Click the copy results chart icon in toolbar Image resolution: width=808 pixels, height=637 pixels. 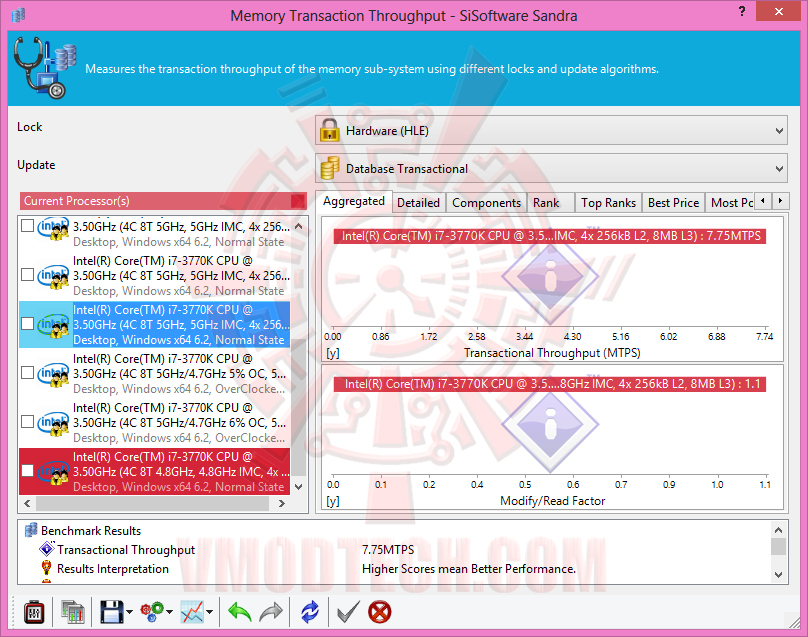point(73,612)
